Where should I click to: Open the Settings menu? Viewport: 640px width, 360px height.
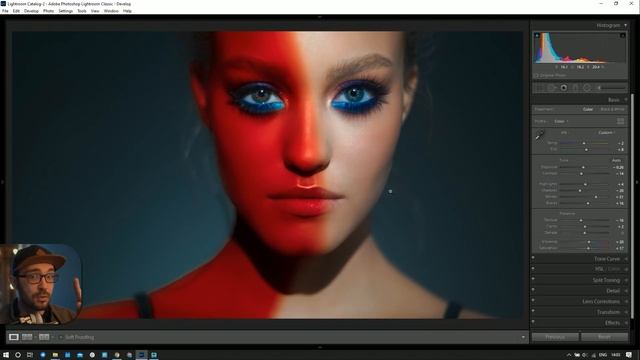coord(65,11)
